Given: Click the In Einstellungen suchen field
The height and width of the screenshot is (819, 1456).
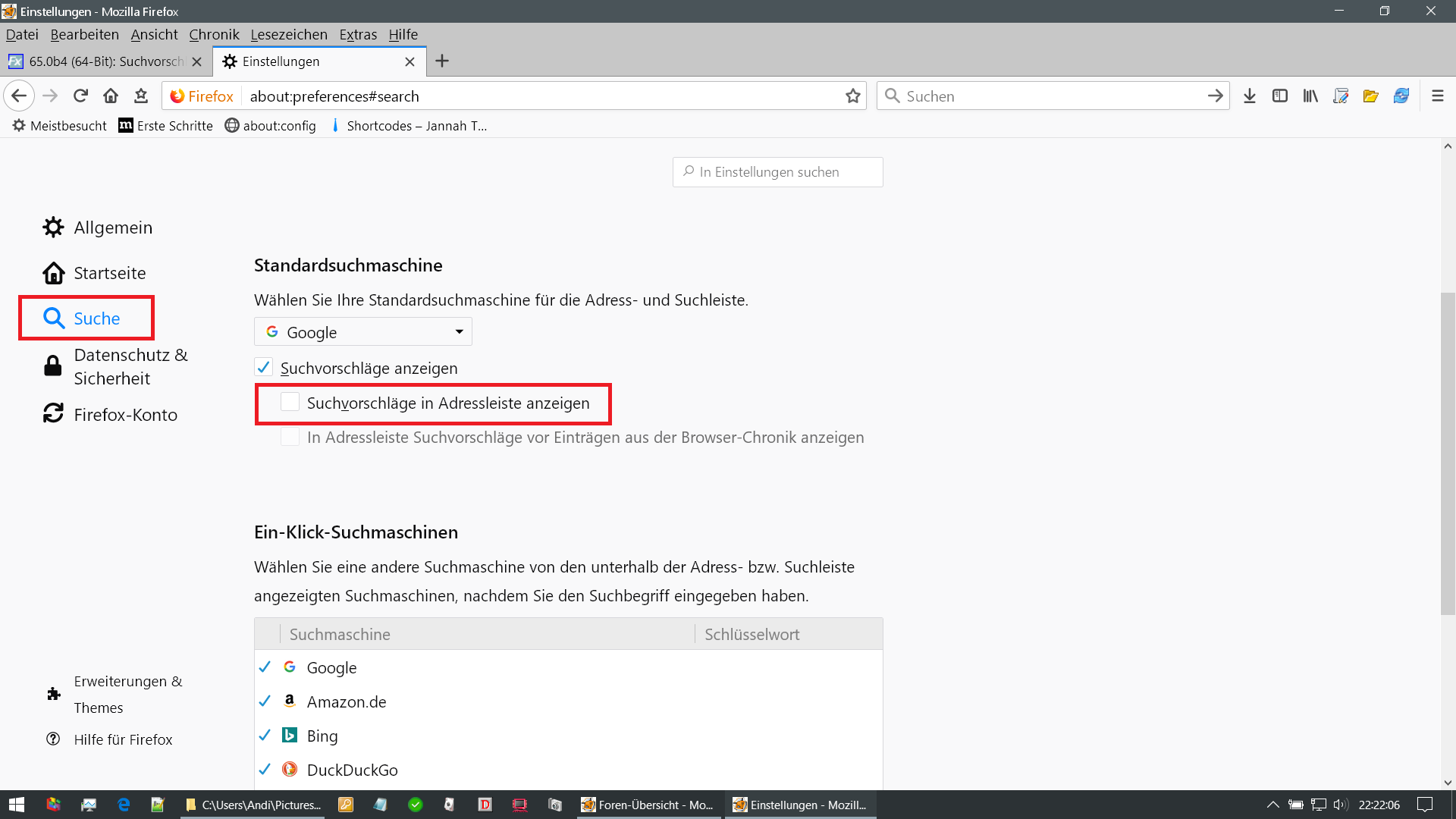Looking at the screenshot, I should click(778, 172).
